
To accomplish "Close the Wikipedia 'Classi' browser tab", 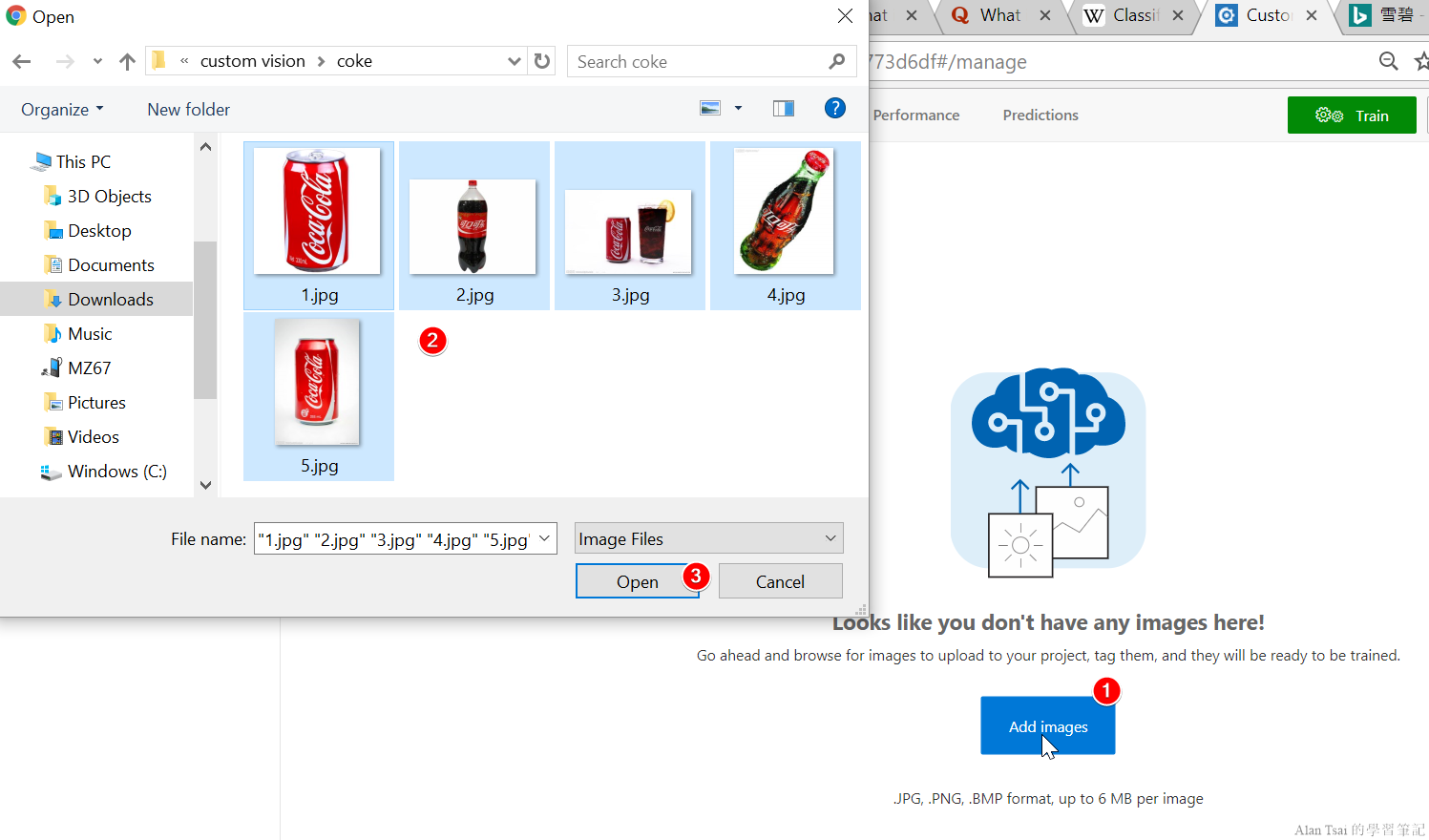I will coord(1178,15).
